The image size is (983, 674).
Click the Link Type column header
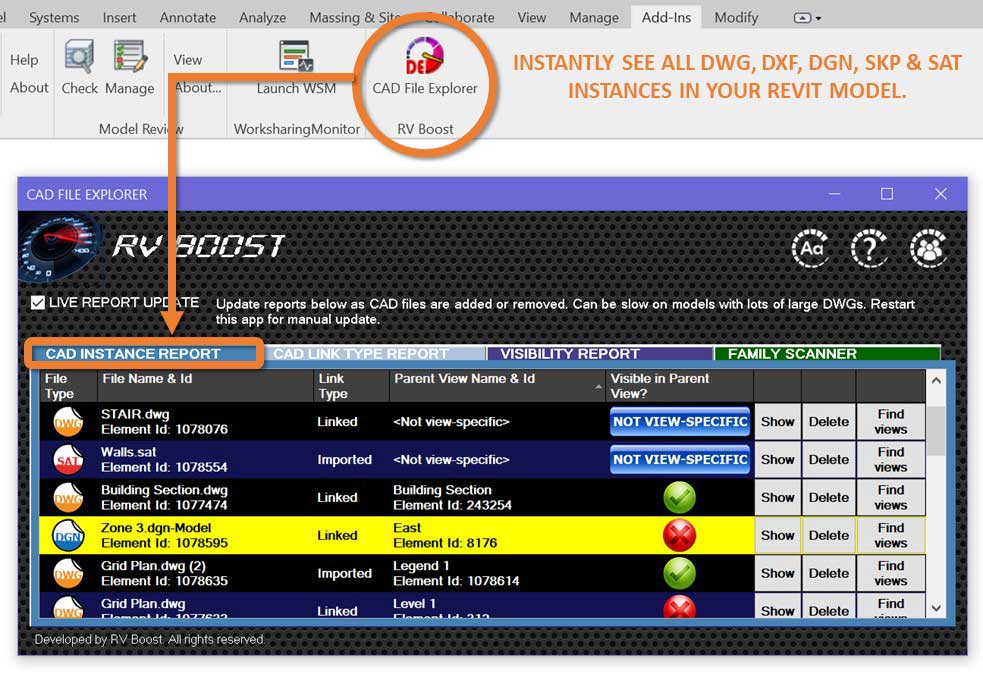tap(351, 386)
